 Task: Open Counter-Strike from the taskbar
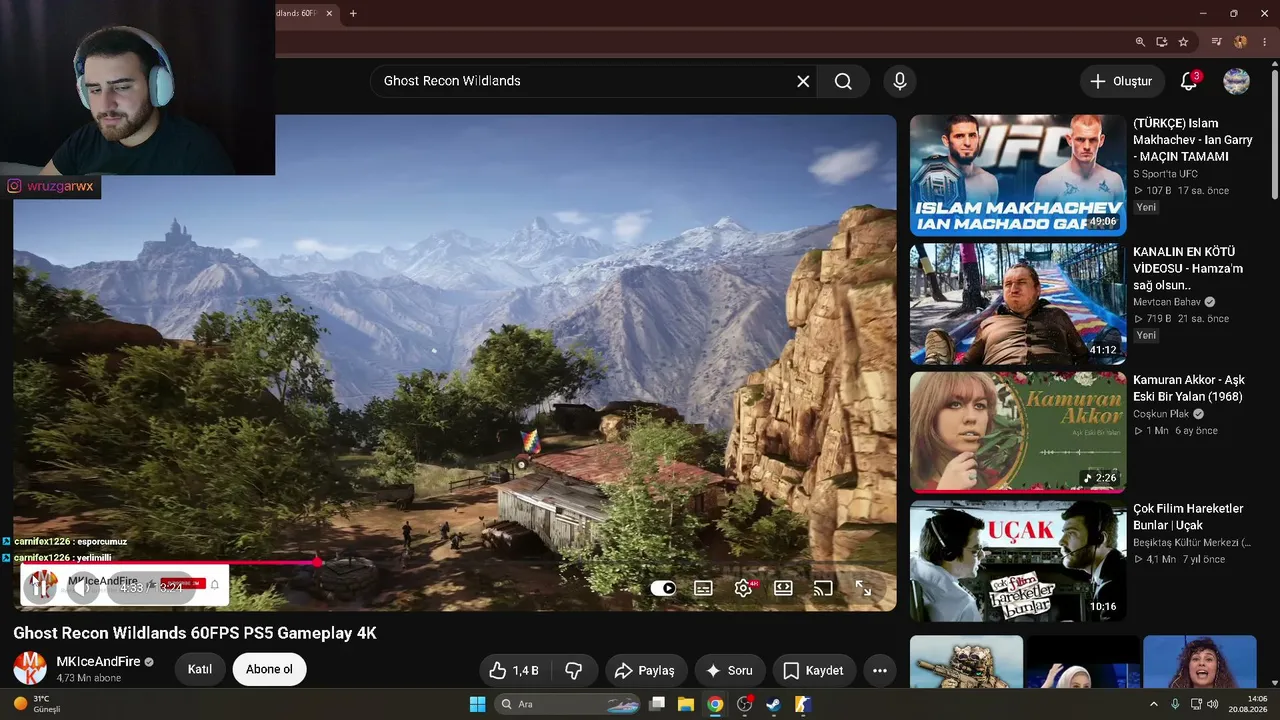click(802, 704)
